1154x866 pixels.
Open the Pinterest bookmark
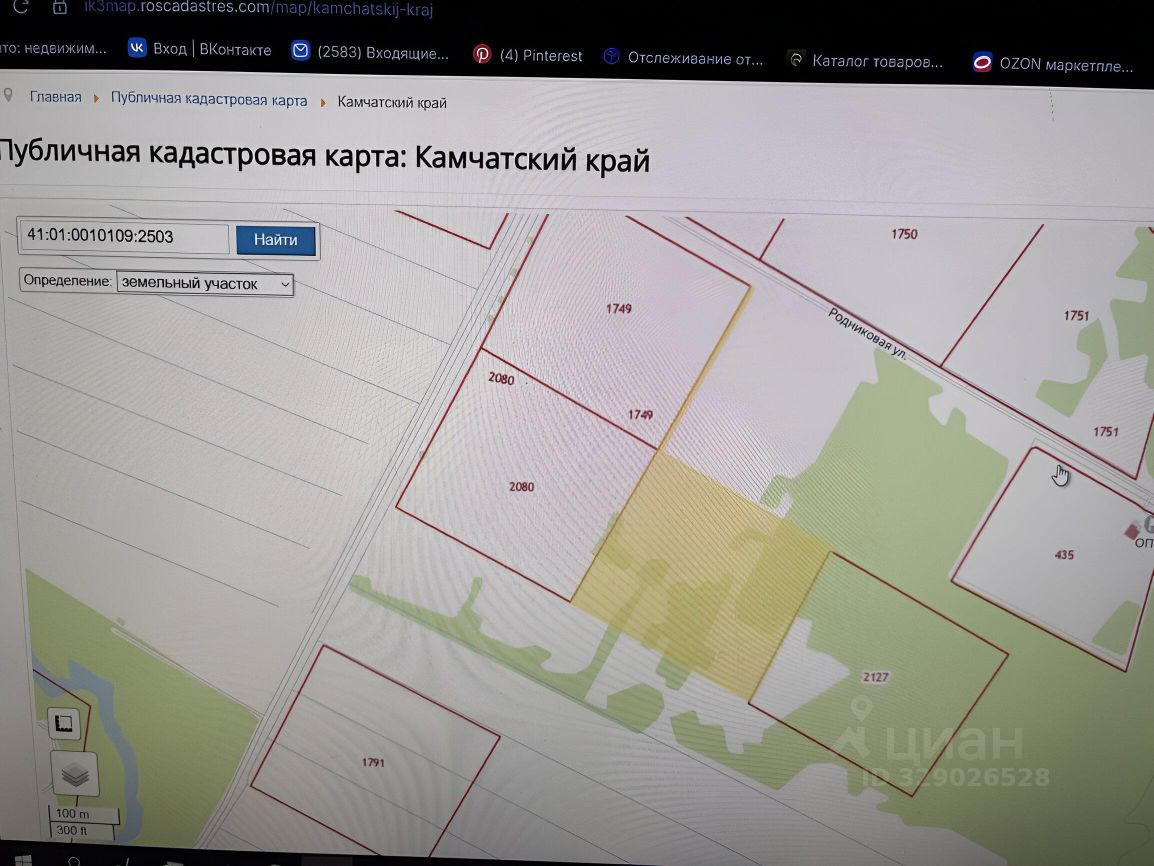[x=527, y=55]
